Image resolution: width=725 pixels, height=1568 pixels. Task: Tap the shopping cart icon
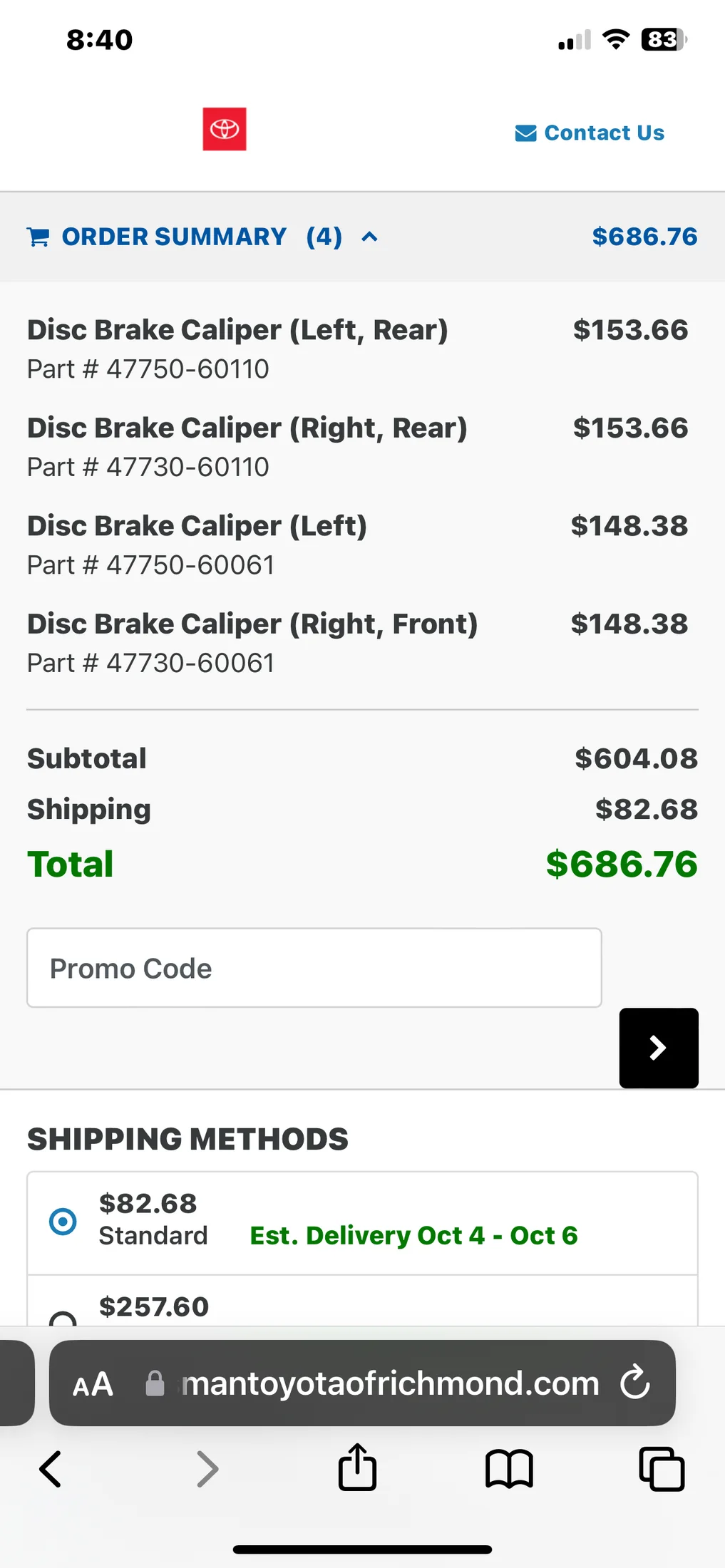(38, 237)
